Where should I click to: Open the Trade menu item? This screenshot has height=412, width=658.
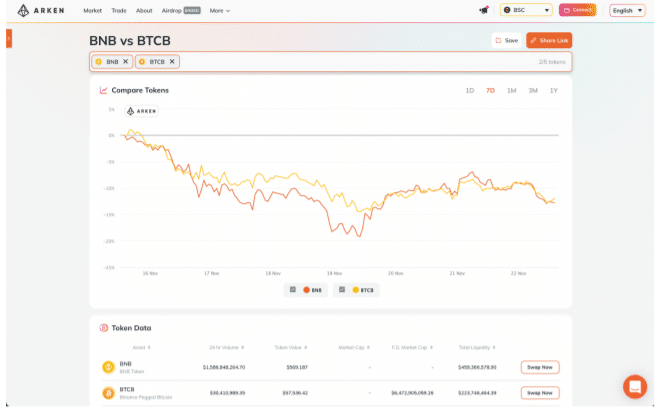point(119,10)
